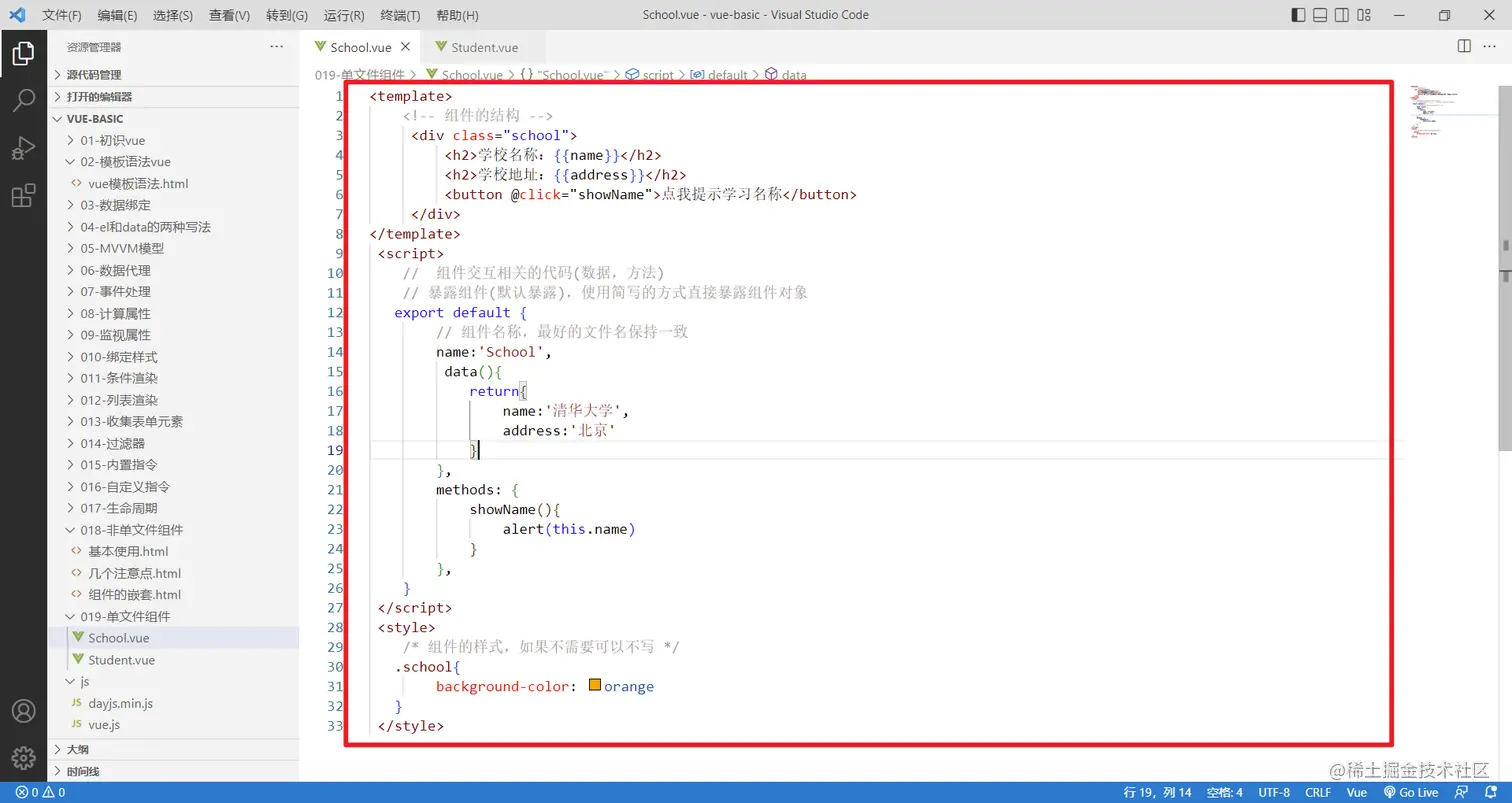Click the 'export default {' code line
Image resolution: width=1512 pixels, height=803 pixels.
[x=460, y=312]
